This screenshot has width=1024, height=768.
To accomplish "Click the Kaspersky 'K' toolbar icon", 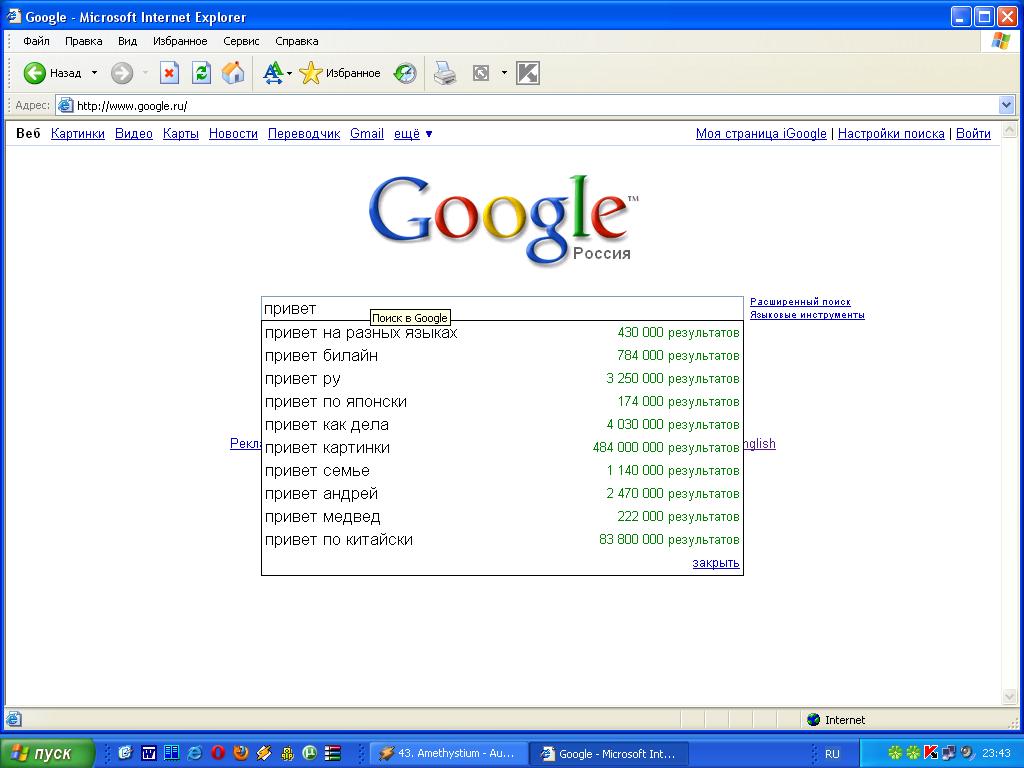I will coord(528,73).
